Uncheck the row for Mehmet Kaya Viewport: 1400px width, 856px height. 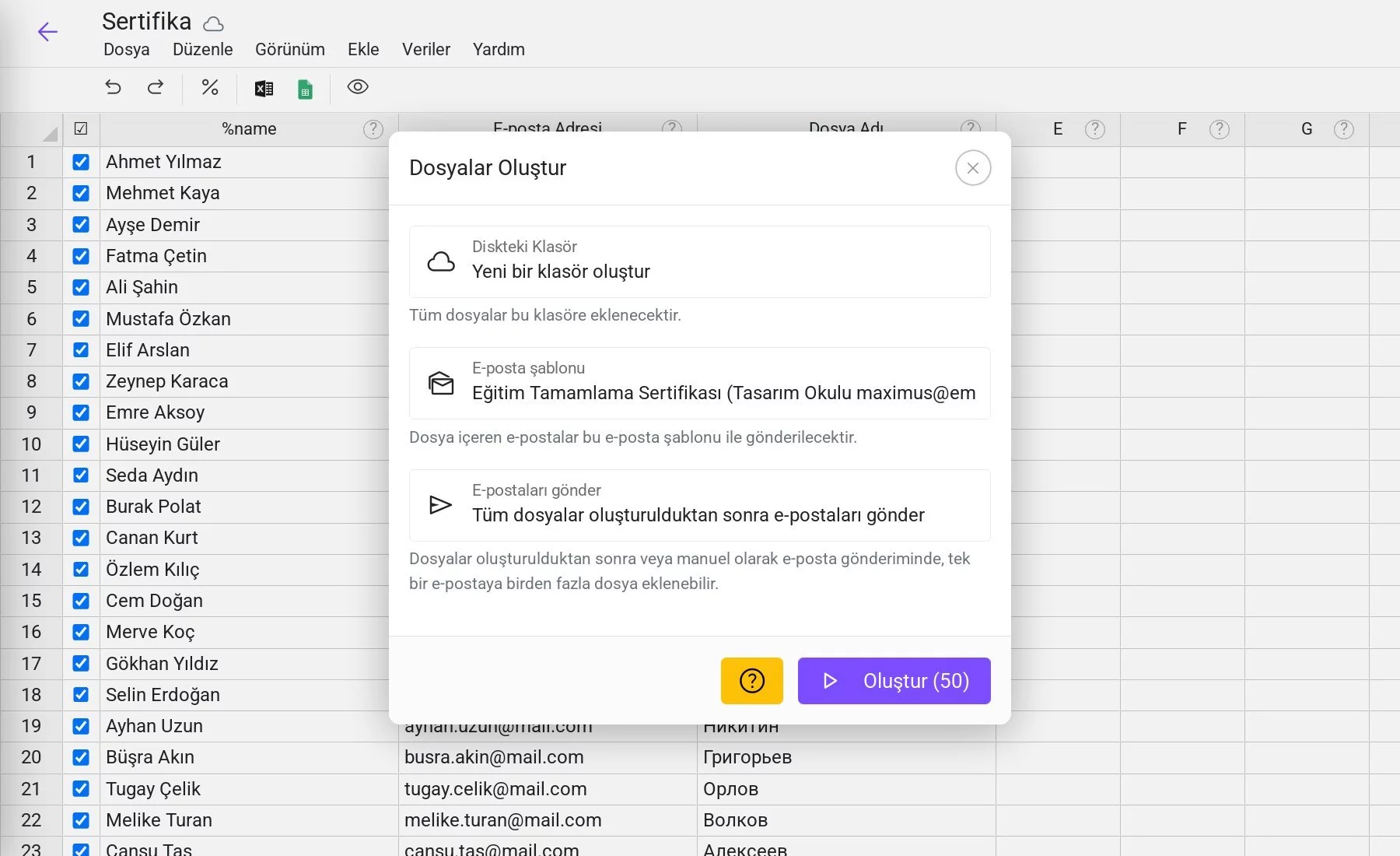(81, 193)
